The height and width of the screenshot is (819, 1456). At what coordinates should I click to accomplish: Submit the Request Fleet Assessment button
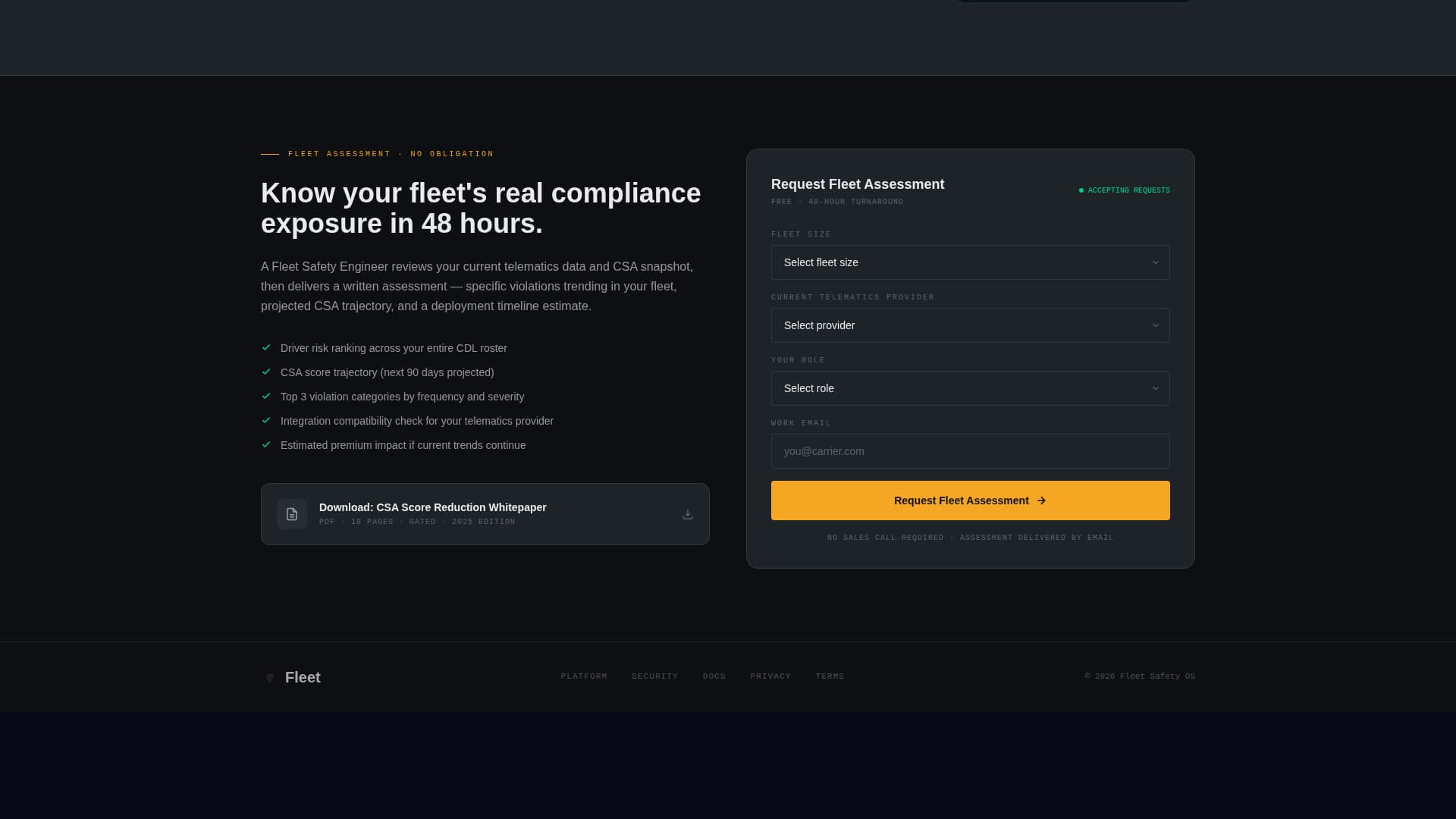tap(971, 500)
